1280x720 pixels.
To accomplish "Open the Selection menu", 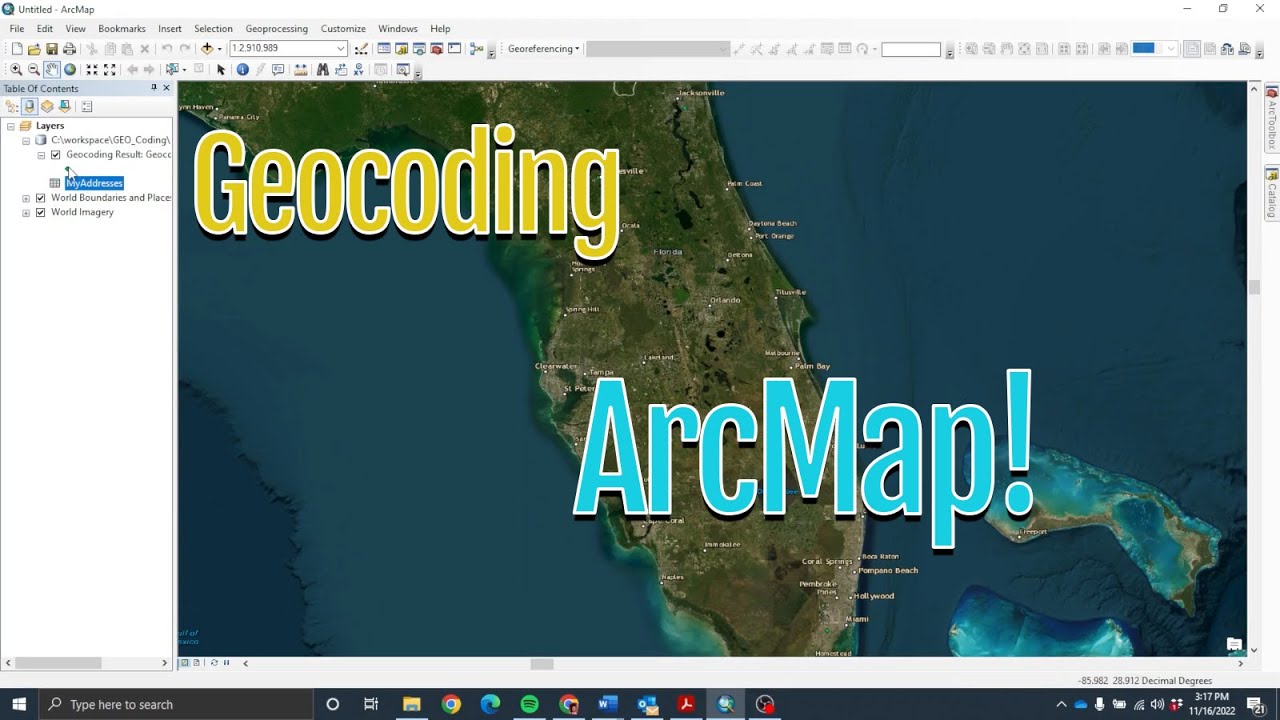I will point(213,29).
